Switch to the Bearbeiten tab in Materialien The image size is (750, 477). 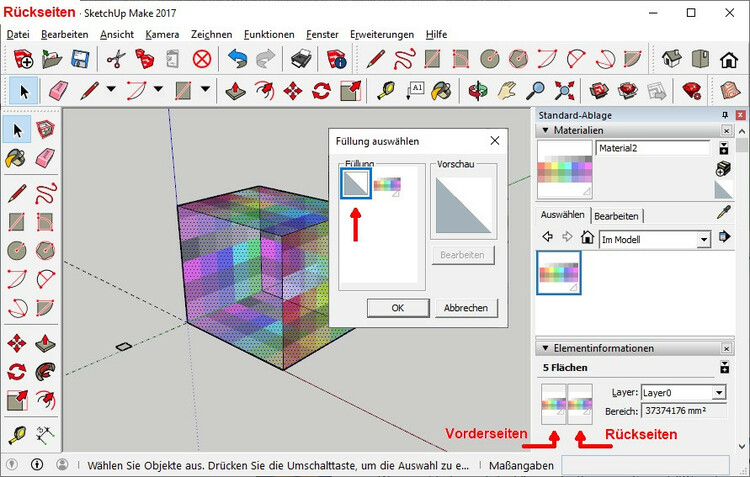pos(616,215)
